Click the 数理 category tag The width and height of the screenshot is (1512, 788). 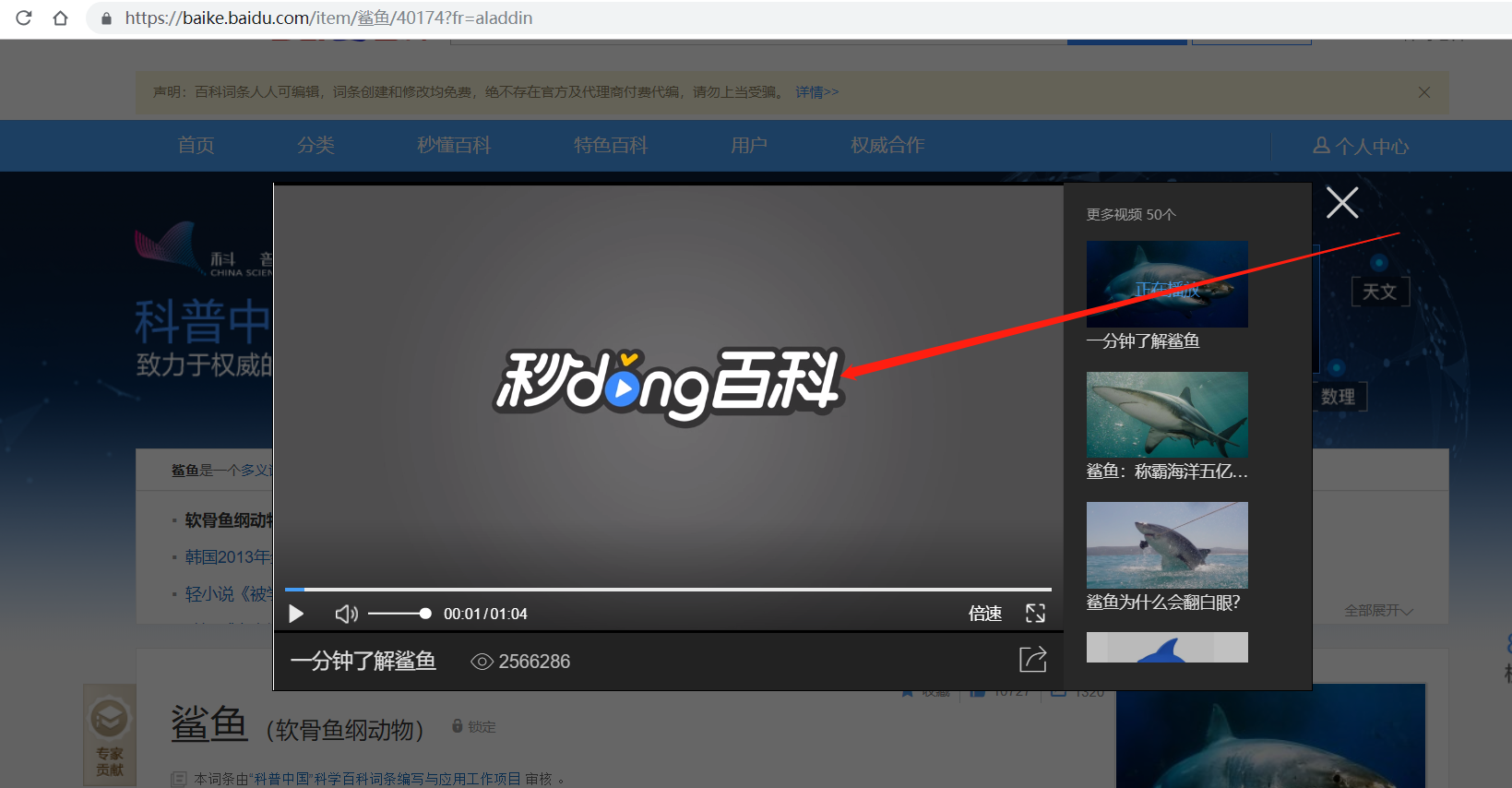click(1339, 397)
